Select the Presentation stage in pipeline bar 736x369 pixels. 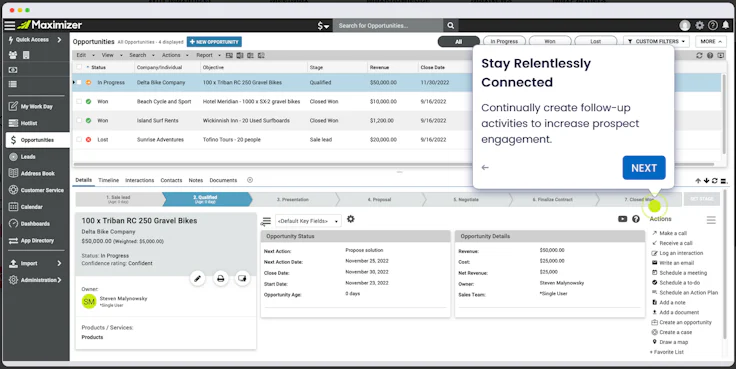(293, 200)
